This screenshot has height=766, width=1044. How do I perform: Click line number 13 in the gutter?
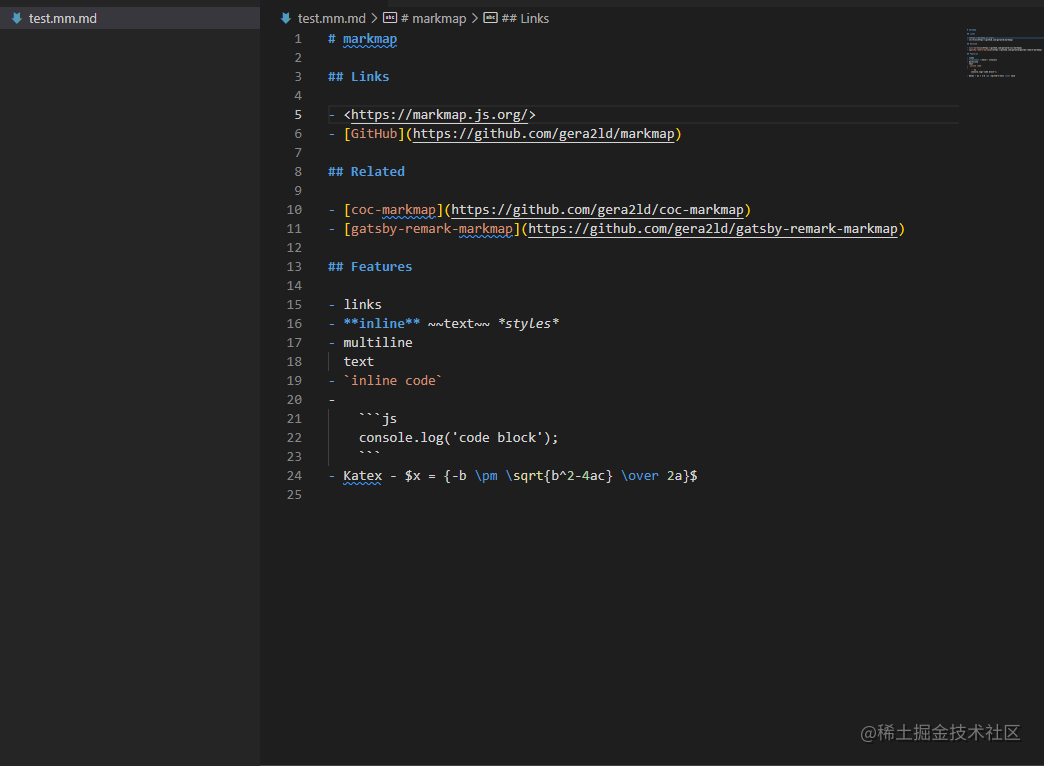(294, 267)
